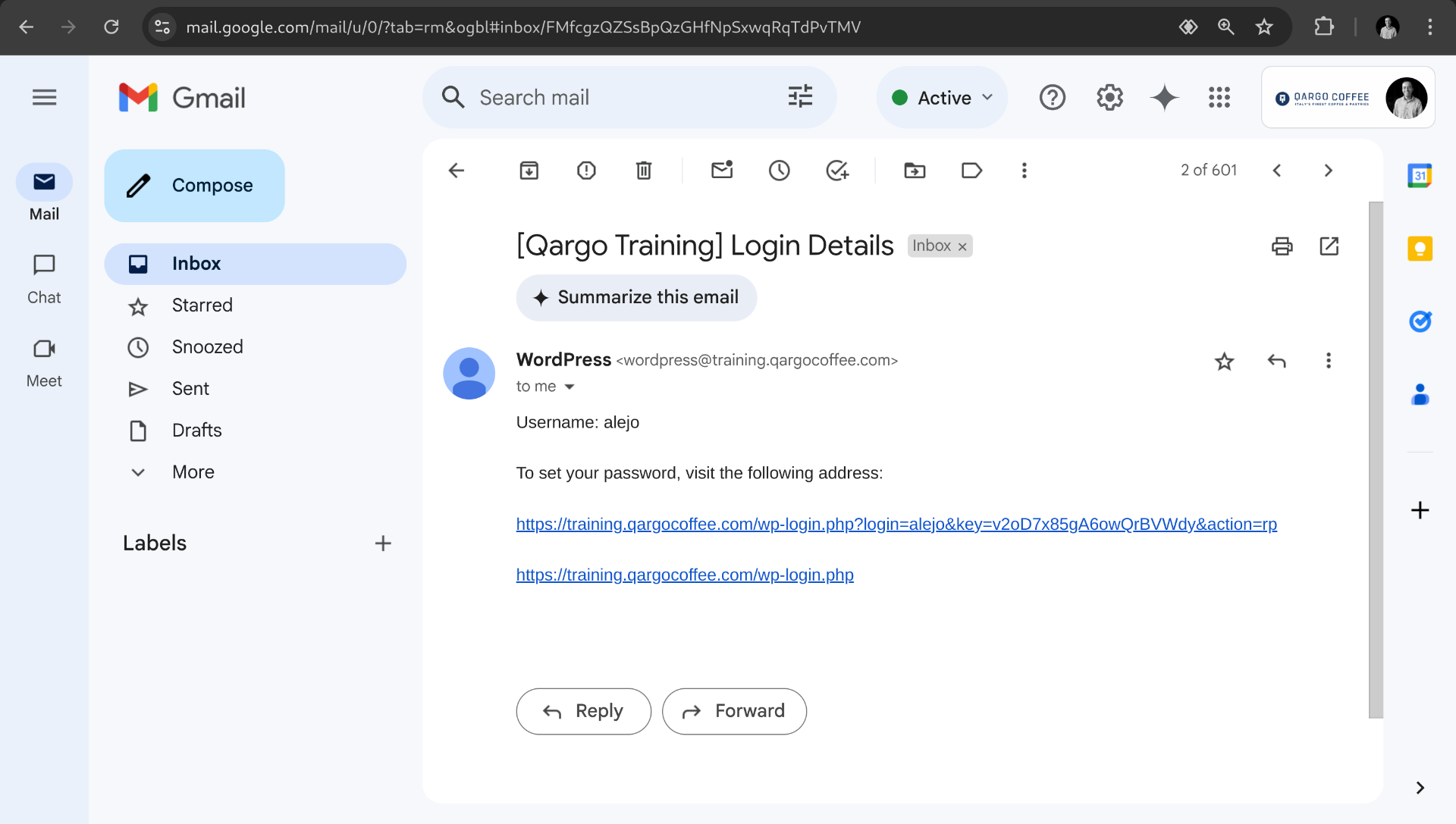Open Gmail Support help icon
The width and height of the screenshot is (1456, 824).
coord(1053,97)
